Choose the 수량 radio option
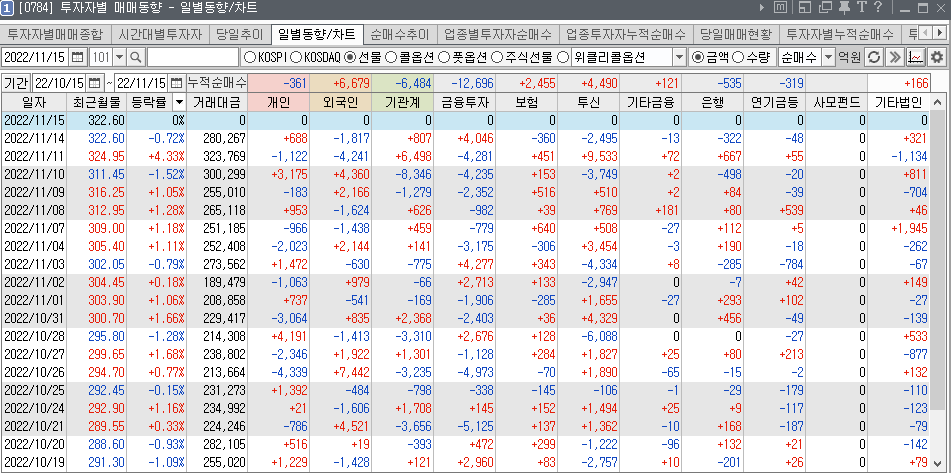The image size is (951, 473). (x=741, y=57)
